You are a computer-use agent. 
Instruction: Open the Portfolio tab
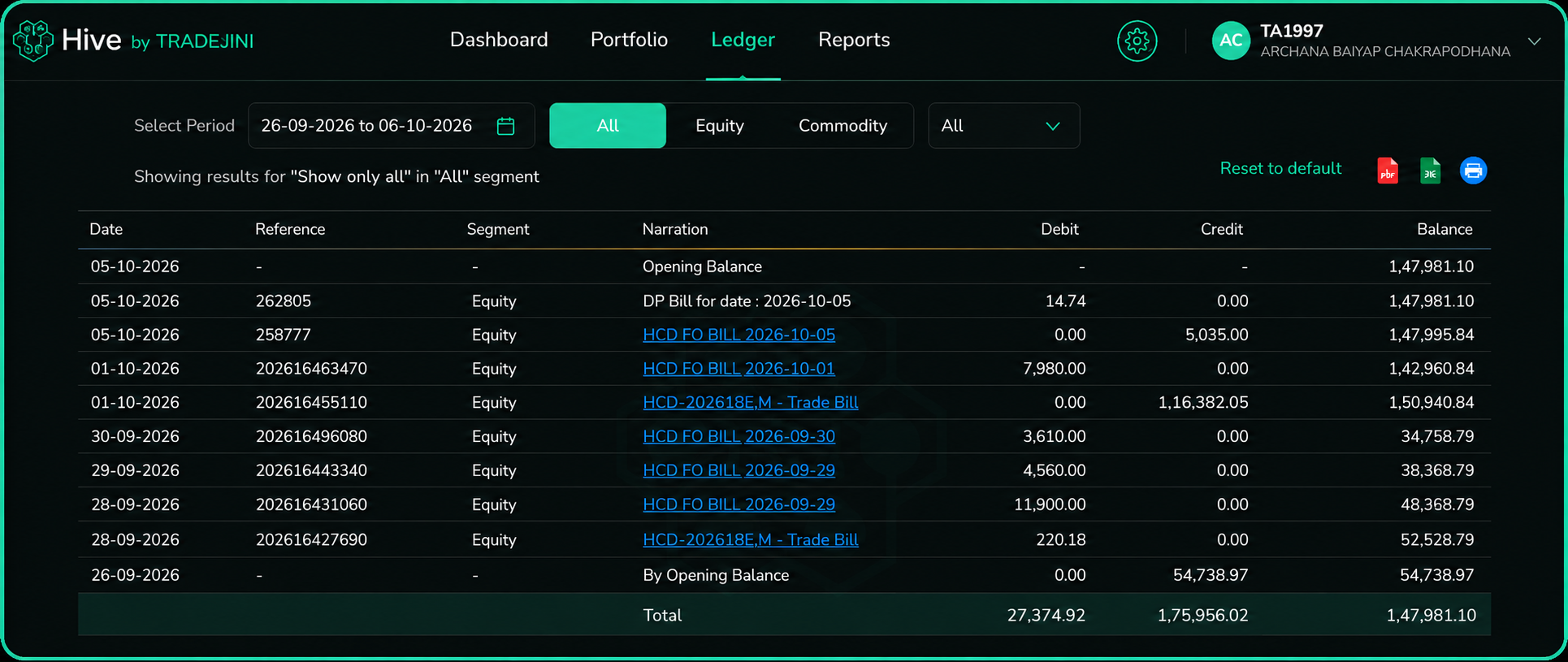[x=629, y=40]
